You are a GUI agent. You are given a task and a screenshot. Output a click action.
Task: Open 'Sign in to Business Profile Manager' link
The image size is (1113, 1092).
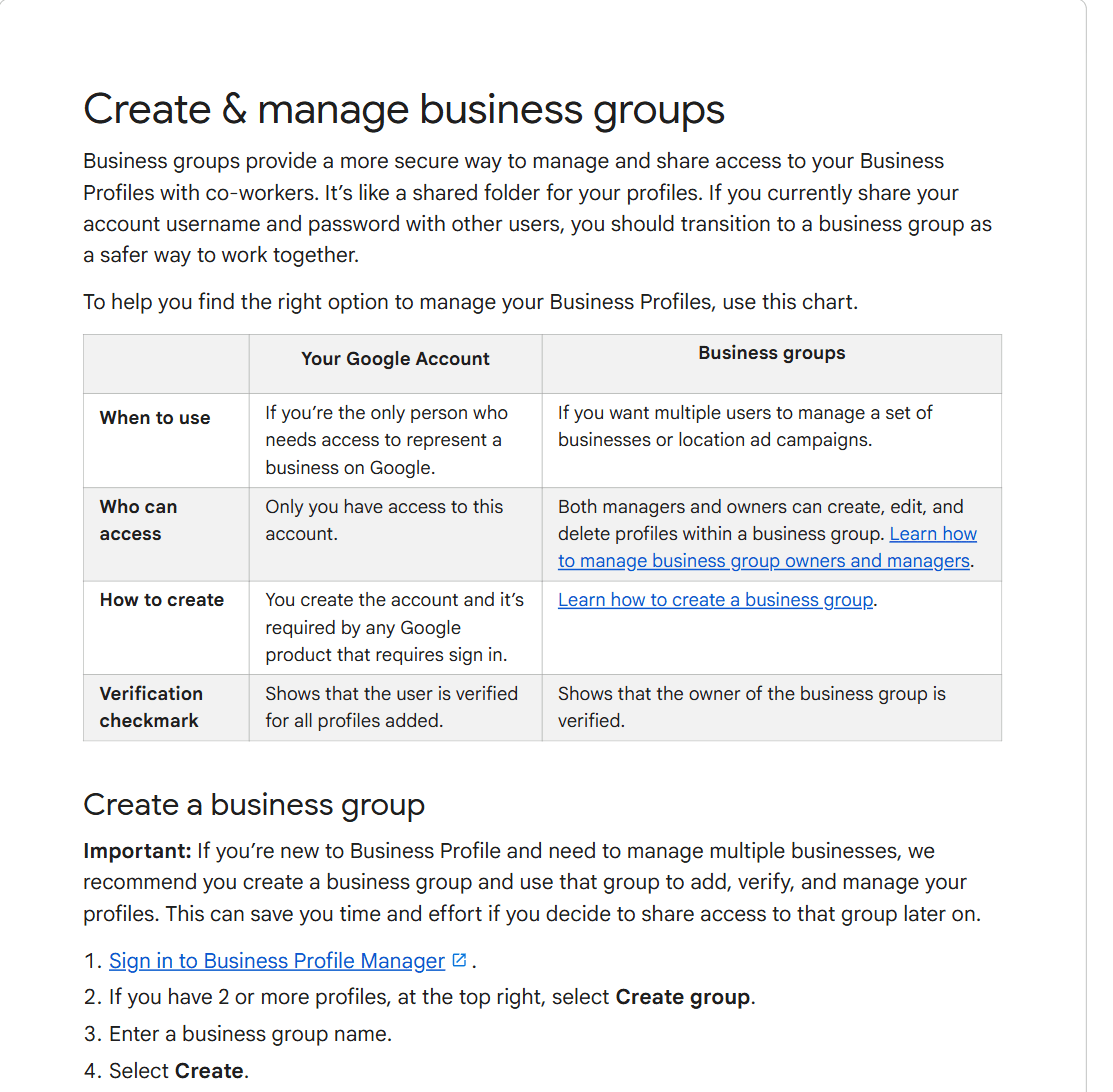(277, 961)
